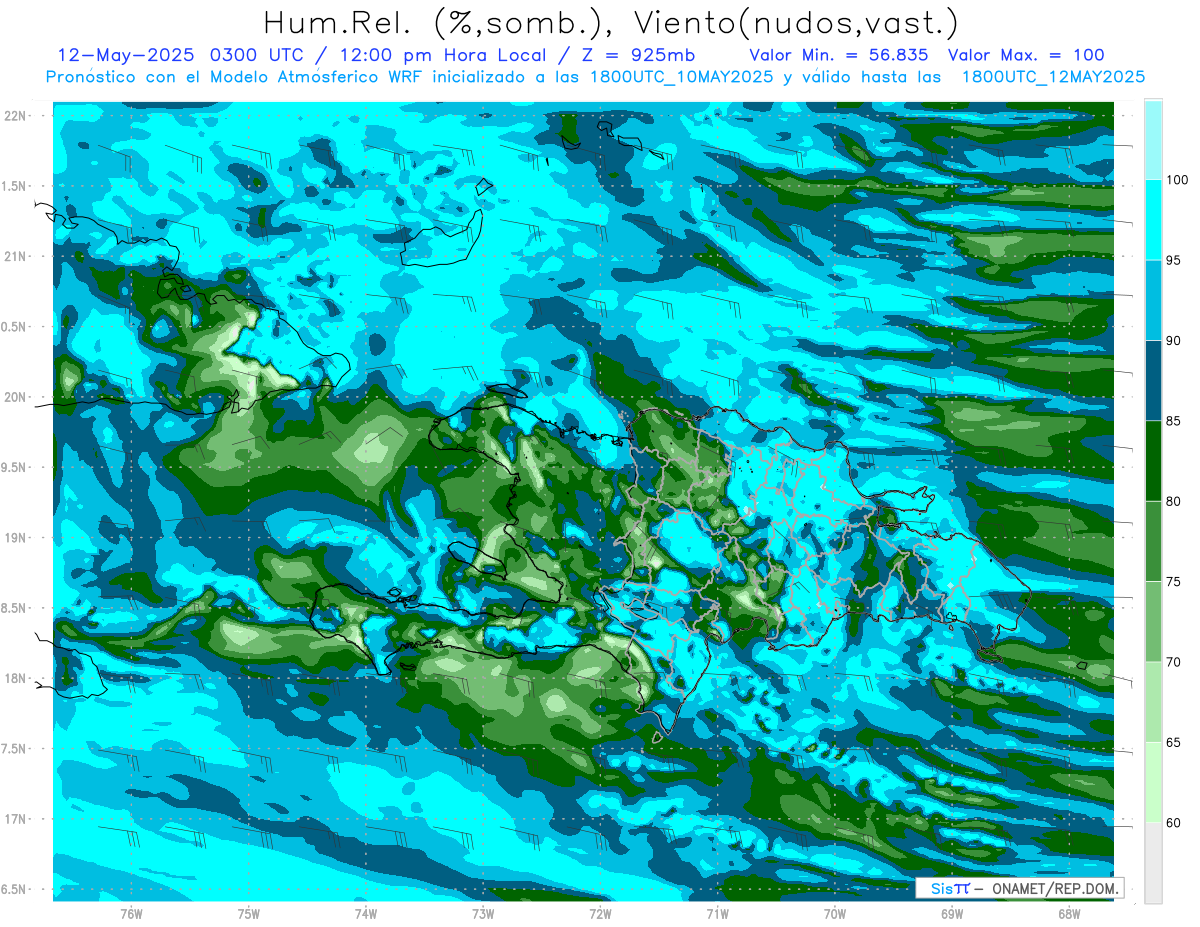Click the "18N" latitude label
Screen dimensions: 1200x927
point(15,679)
